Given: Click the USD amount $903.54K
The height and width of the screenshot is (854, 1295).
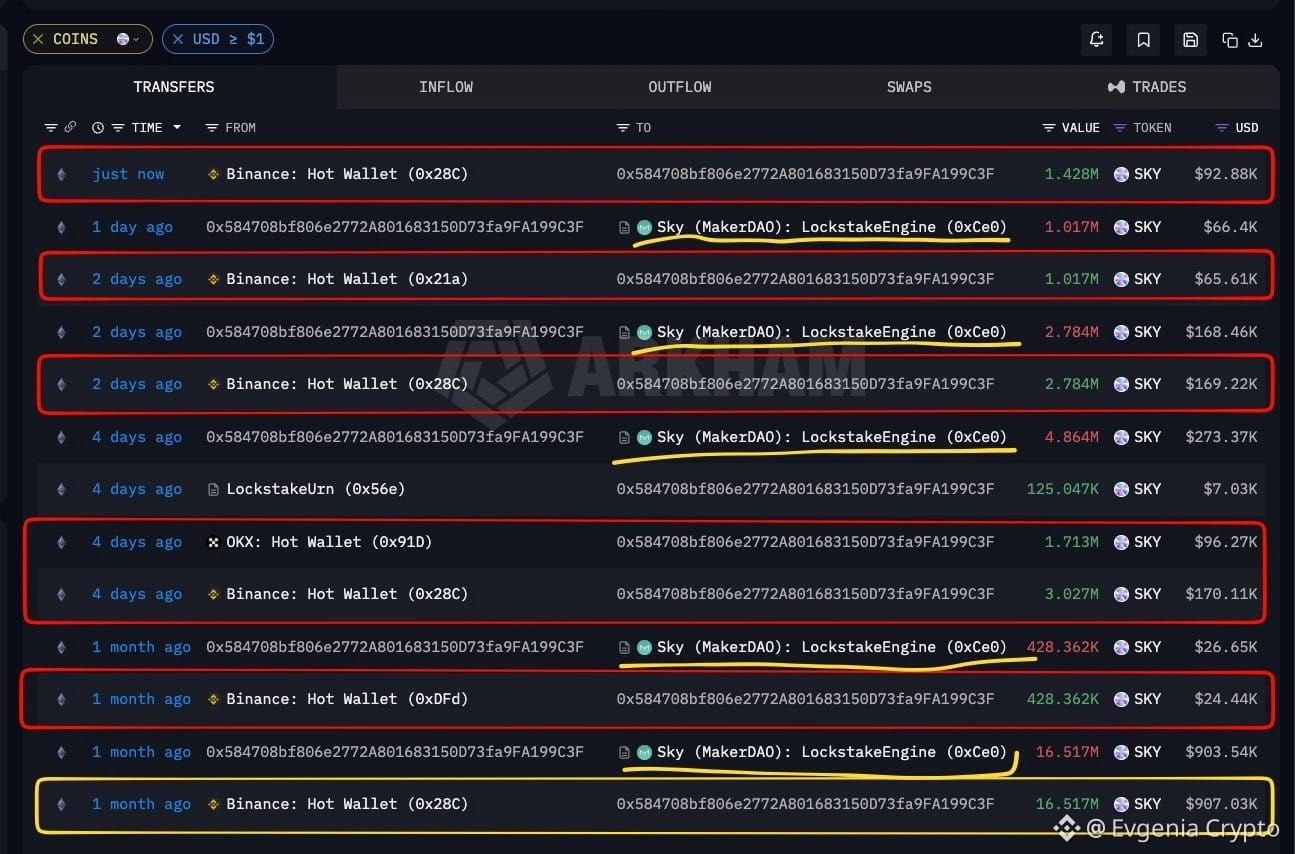Looking at the screenshot, I should tap(1221, 752).
